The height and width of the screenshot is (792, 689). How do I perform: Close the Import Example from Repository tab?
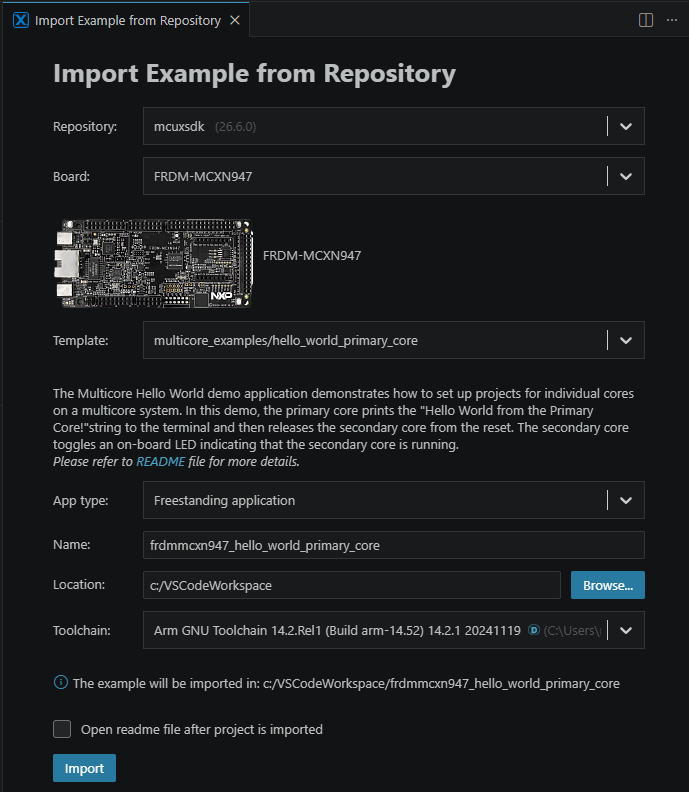tap(235, 20)
